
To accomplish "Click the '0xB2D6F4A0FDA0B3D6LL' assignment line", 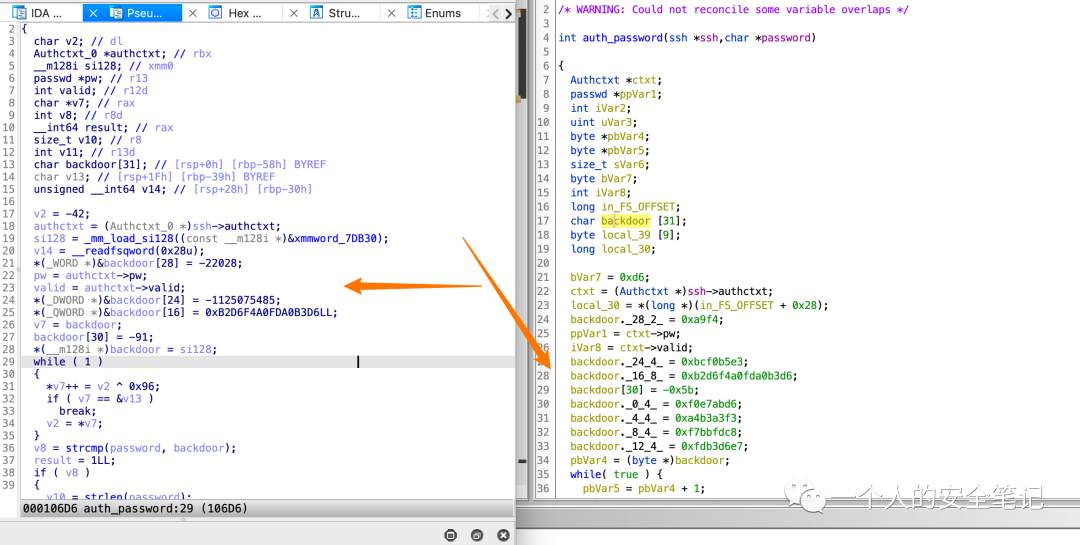I will tap(186, 313).
